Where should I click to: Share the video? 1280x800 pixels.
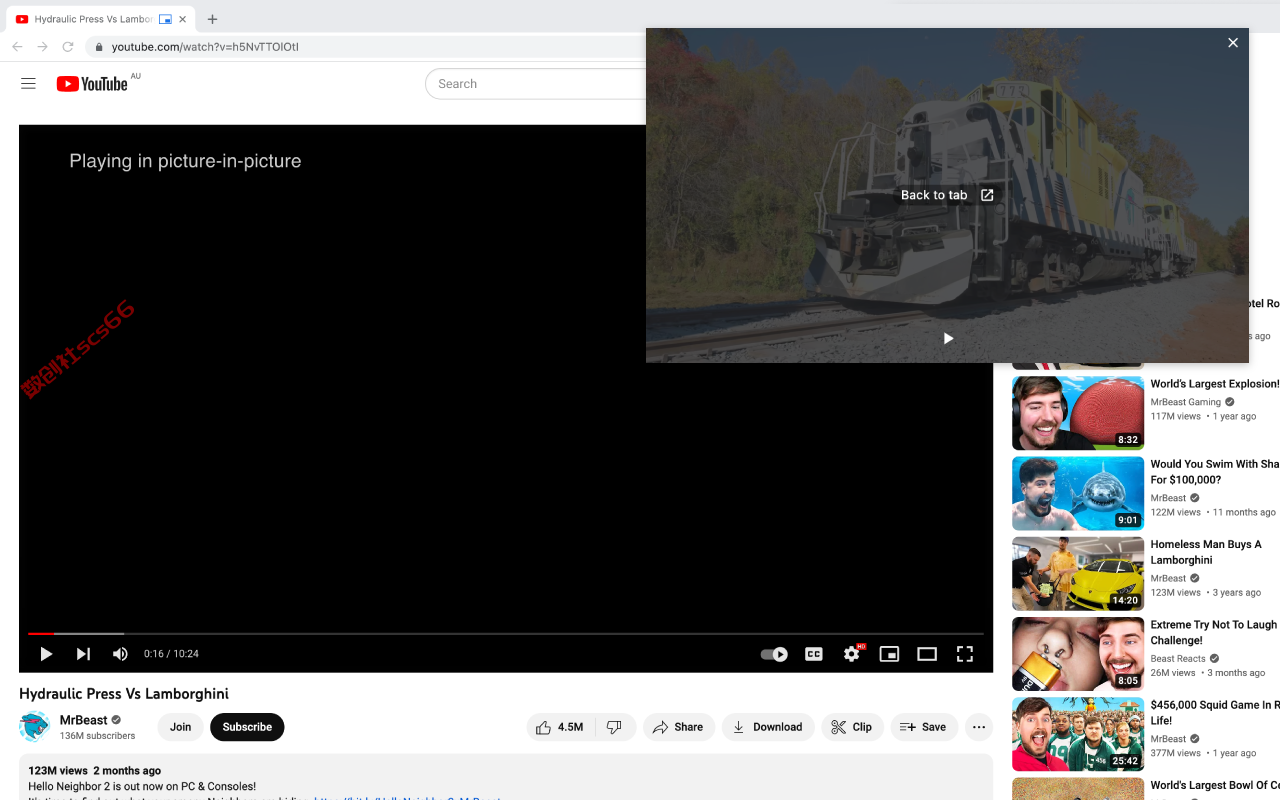[x=679, y=727]
